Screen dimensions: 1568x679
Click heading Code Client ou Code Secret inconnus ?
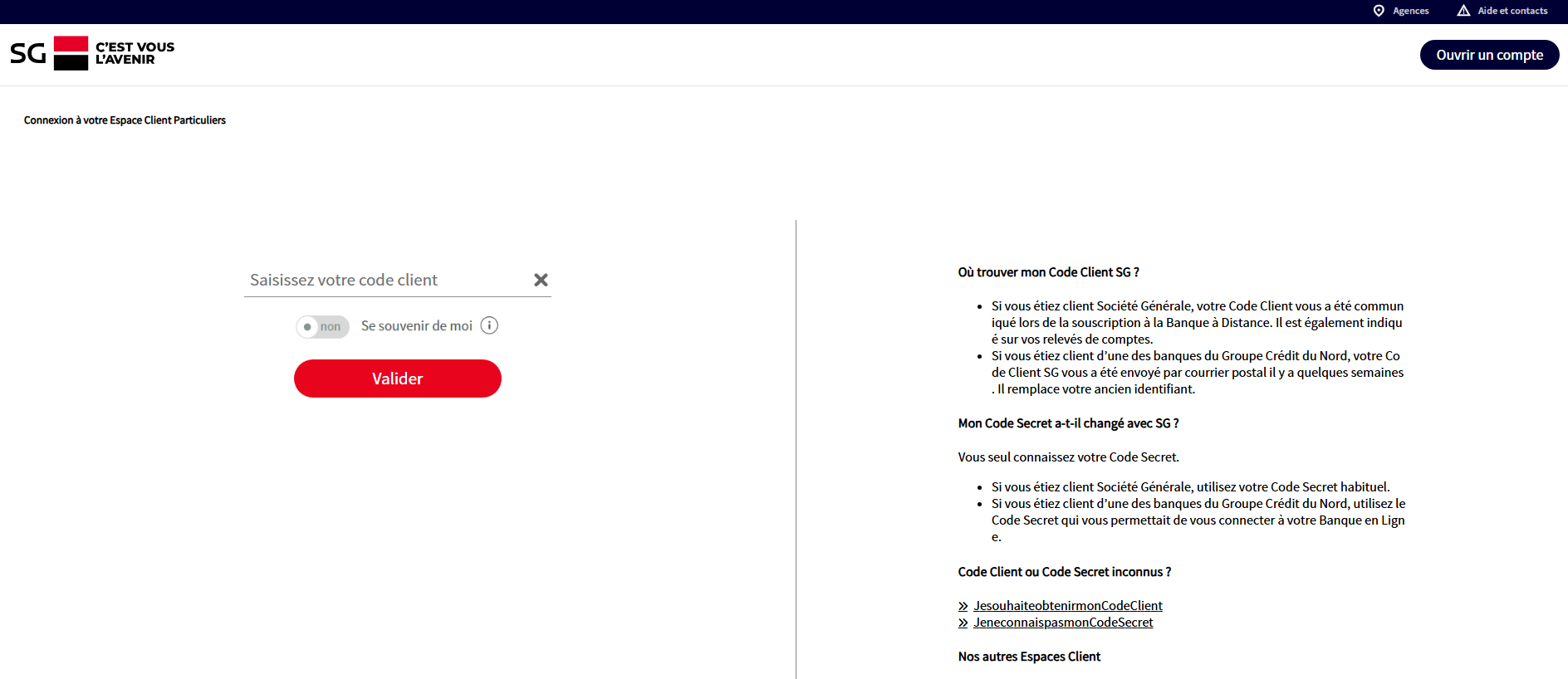click(x=1065, y=572)
